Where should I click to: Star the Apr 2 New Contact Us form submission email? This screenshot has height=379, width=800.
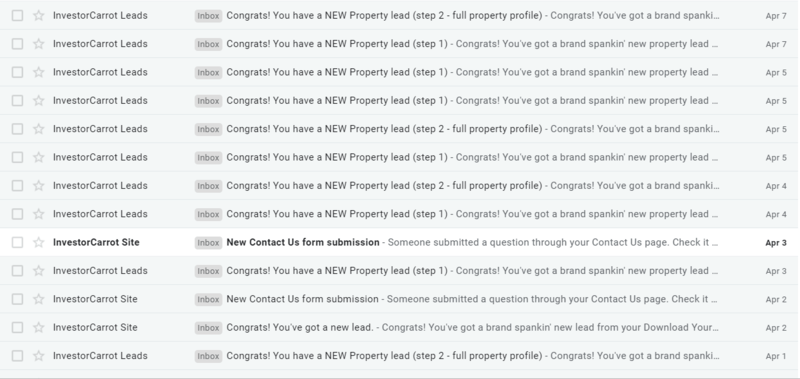coord(39,299)
